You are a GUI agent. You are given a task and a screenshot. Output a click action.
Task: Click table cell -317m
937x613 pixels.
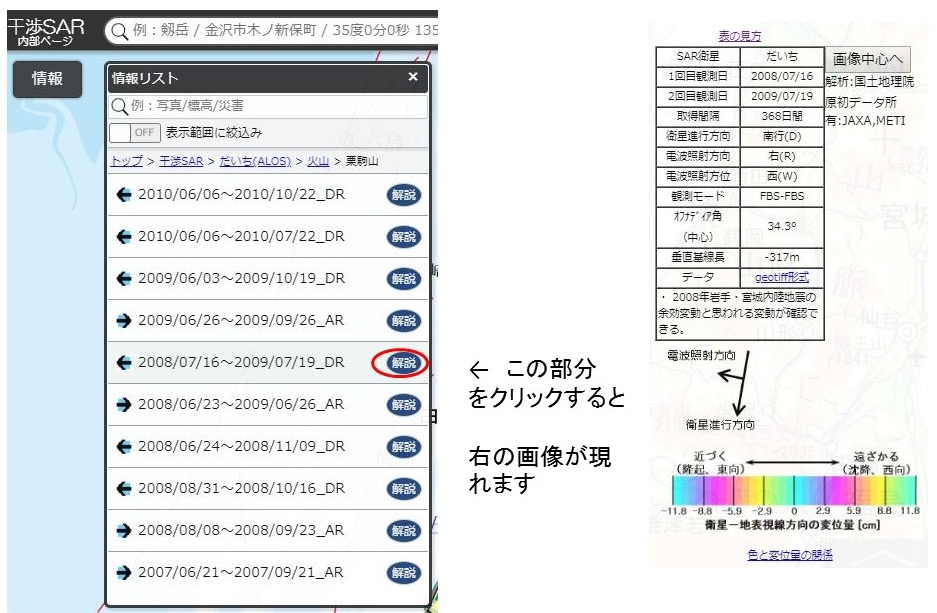click(x=782, y=258)
